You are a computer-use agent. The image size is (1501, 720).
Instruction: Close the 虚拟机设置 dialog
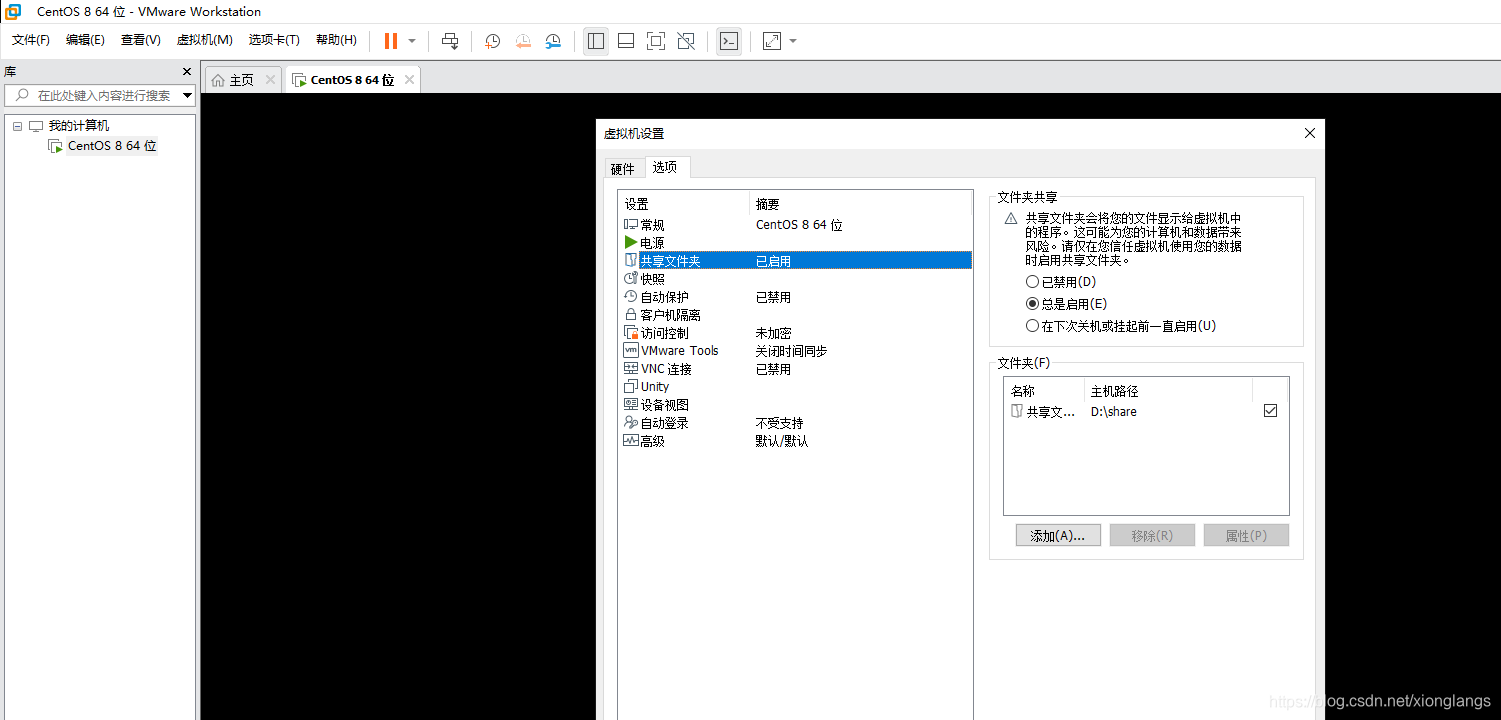[x=1310, y=133]
